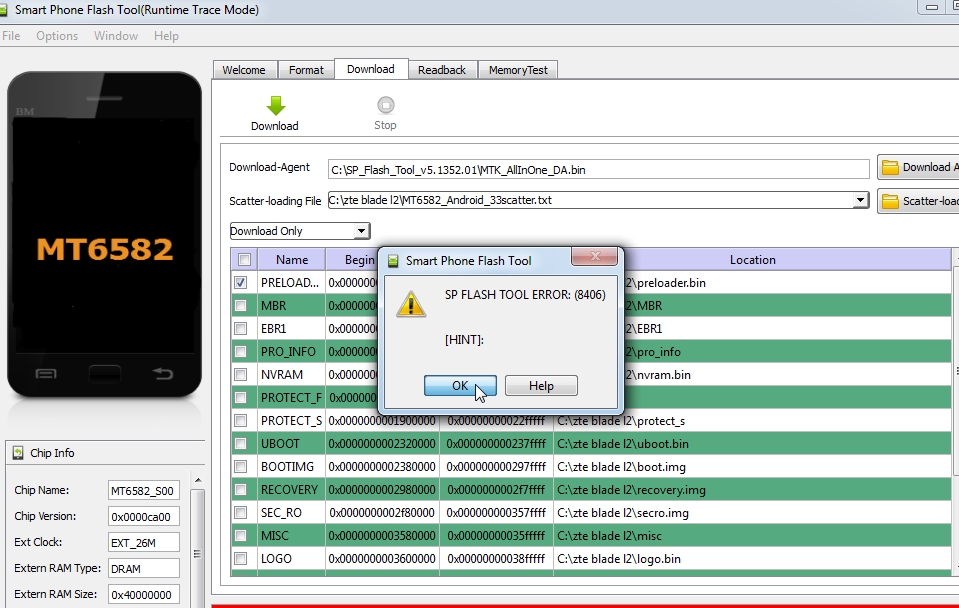Click the Help button in the error dialog

541,386
